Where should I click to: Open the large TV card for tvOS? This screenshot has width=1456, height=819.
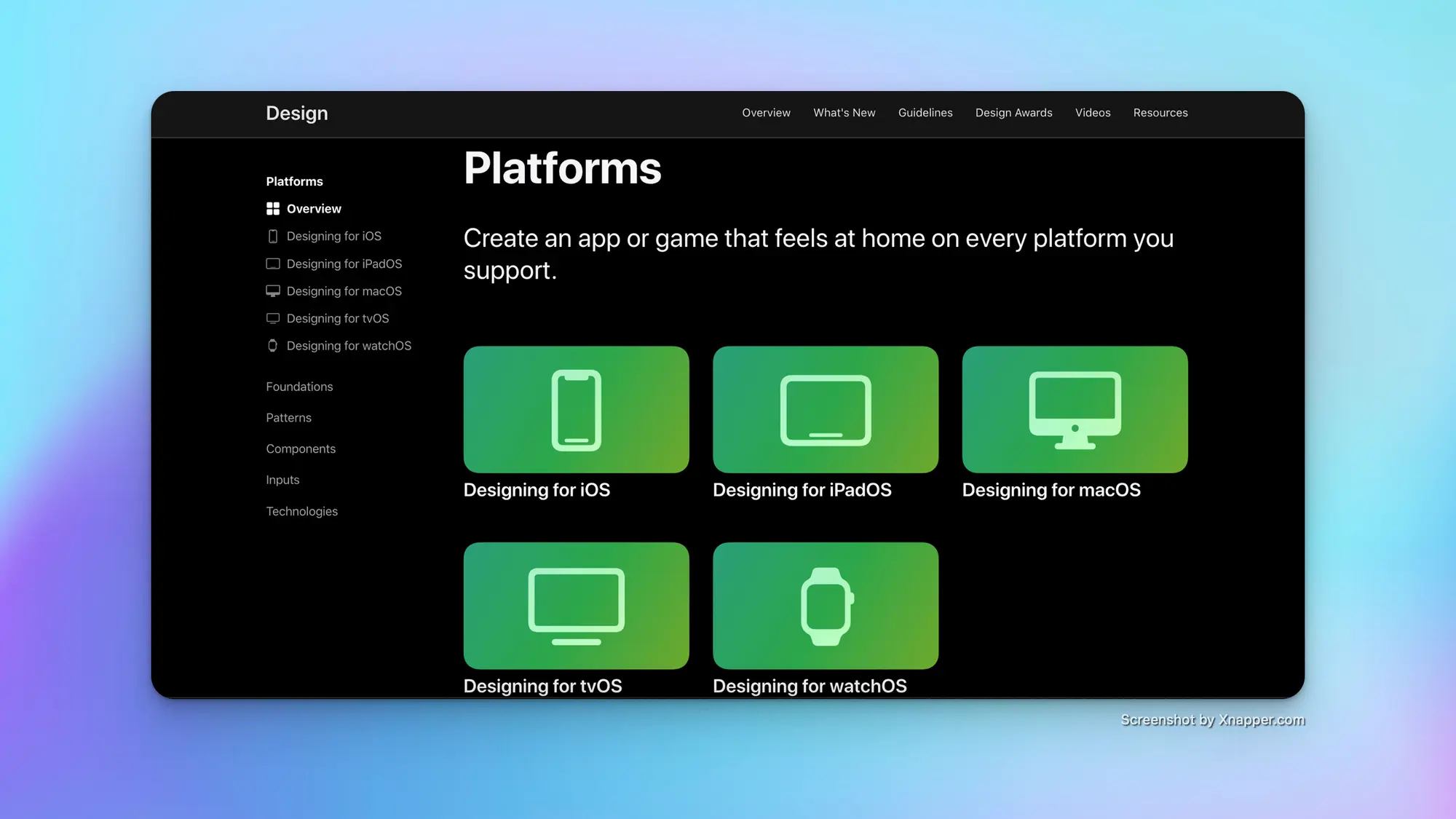click(576, 605)
